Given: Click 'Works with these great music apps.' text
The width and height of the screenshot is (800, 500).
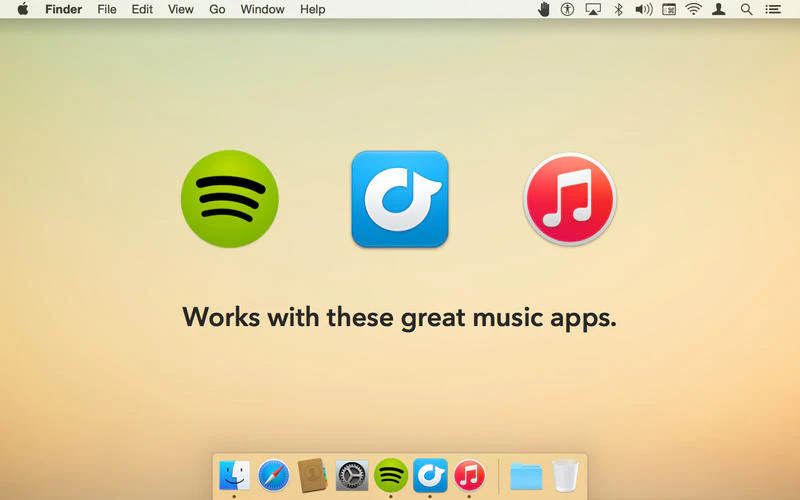Looking at the screenshot, I should [x=399, y=317].
